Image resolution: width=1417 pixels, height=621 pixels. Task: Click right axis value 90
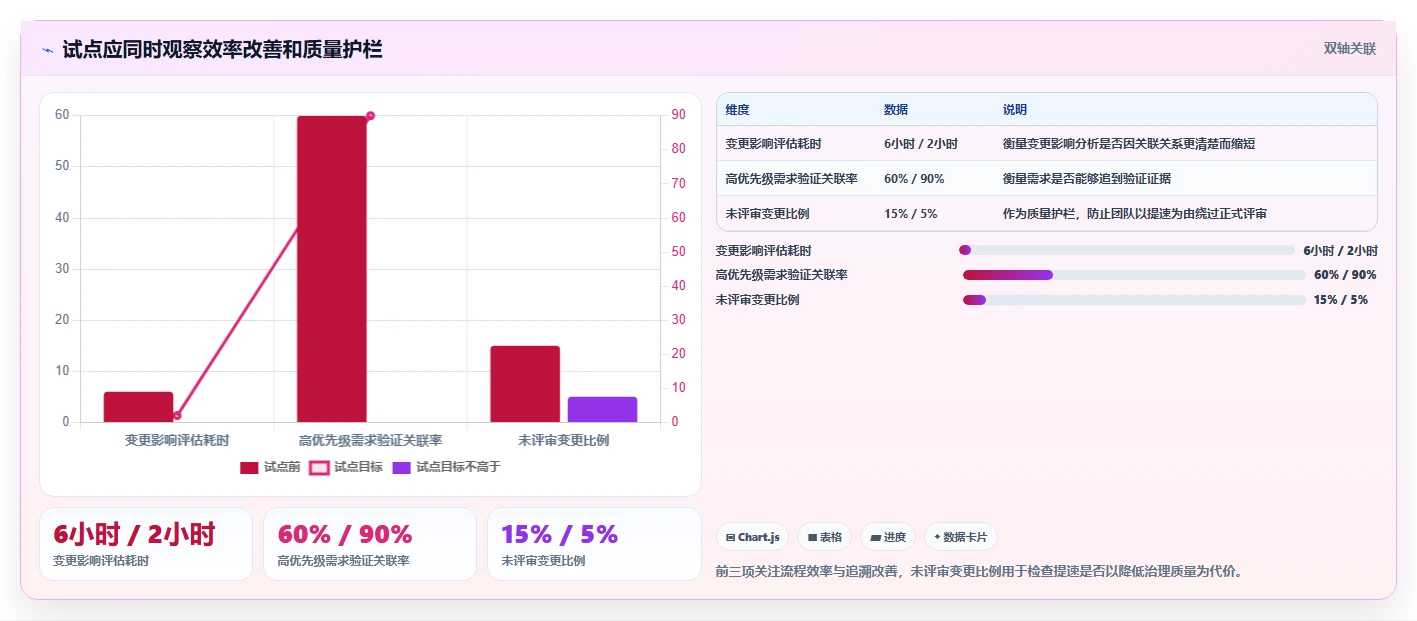678,115
